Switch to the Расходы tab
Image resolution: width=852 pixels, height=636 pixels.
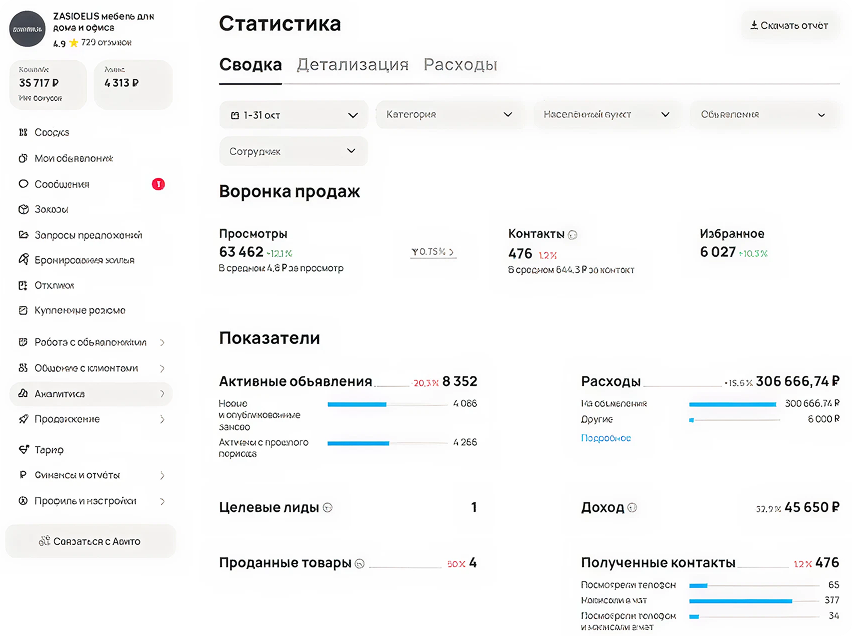click(460, 65)
